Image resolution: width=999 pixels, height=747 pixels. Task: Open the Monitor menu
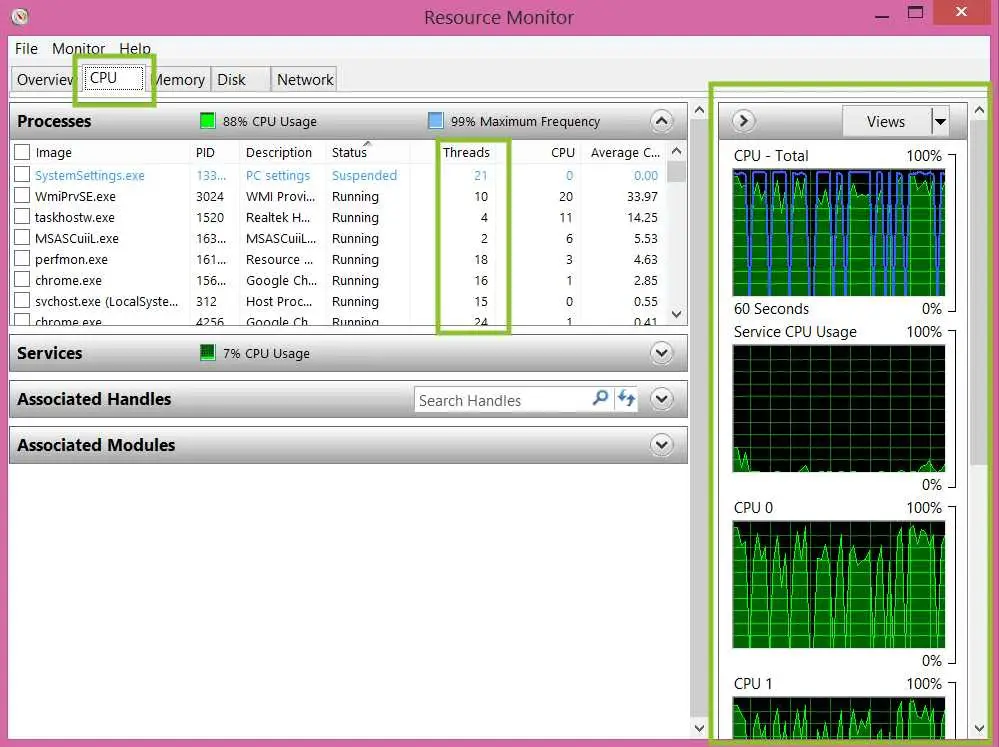78,48
